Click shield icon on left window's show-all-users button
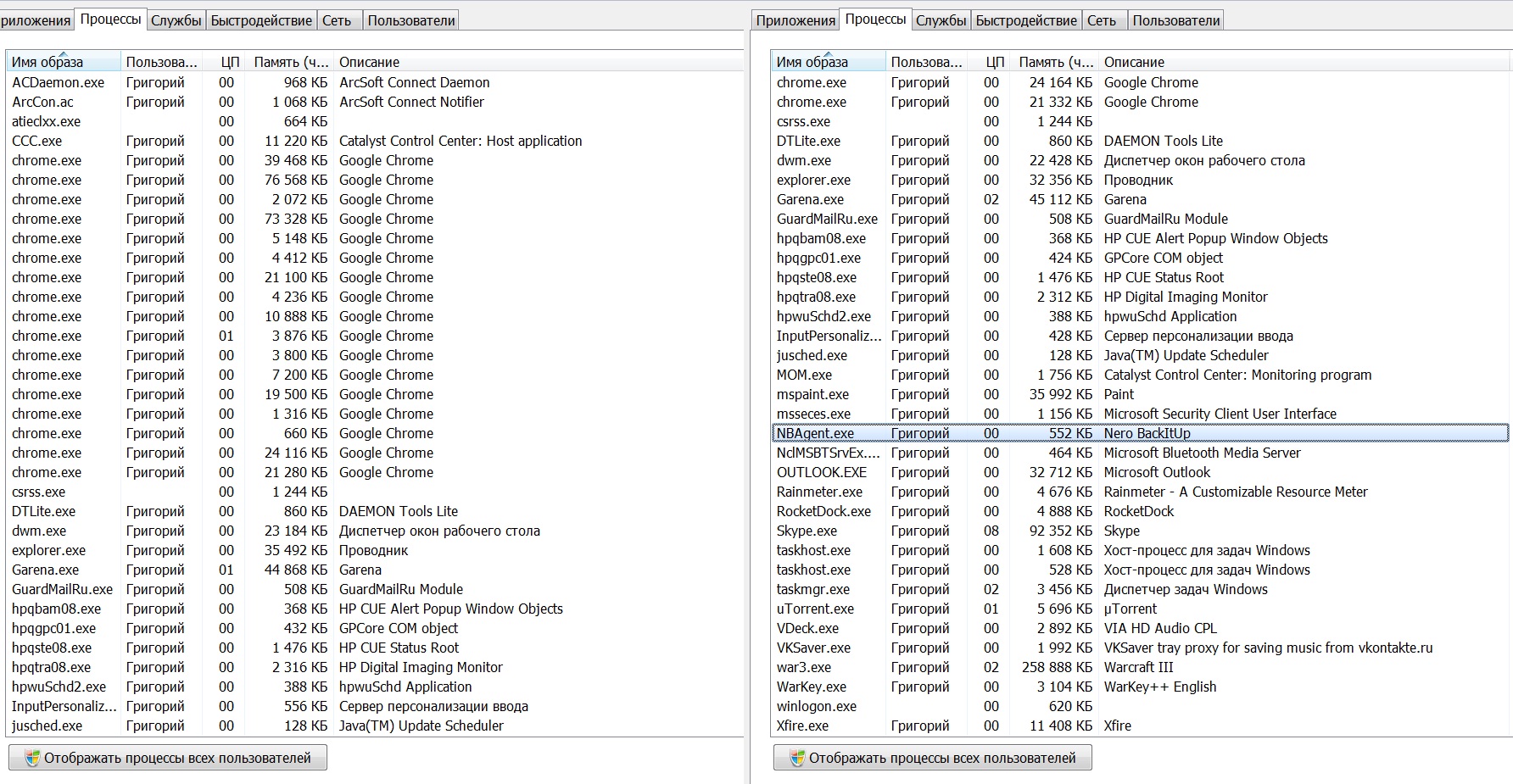Viewport: 1513px width, 784px height. 32,758
